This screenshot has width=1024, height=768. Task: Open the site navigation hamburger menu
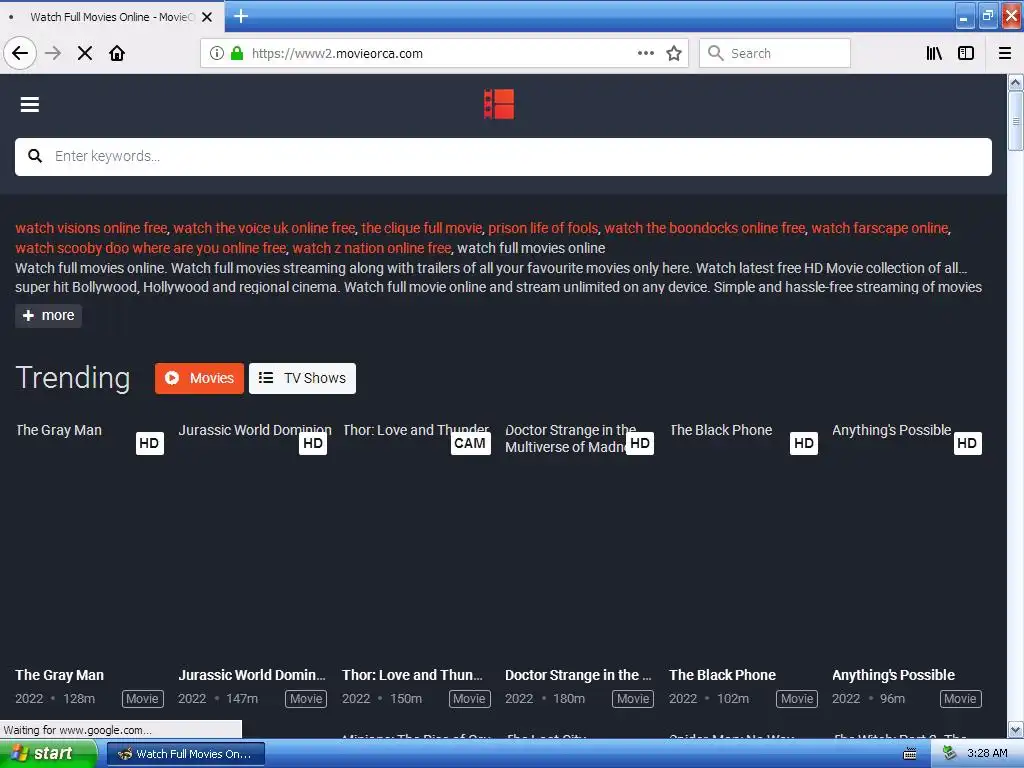pyautogui.click(x=29, y=104)
